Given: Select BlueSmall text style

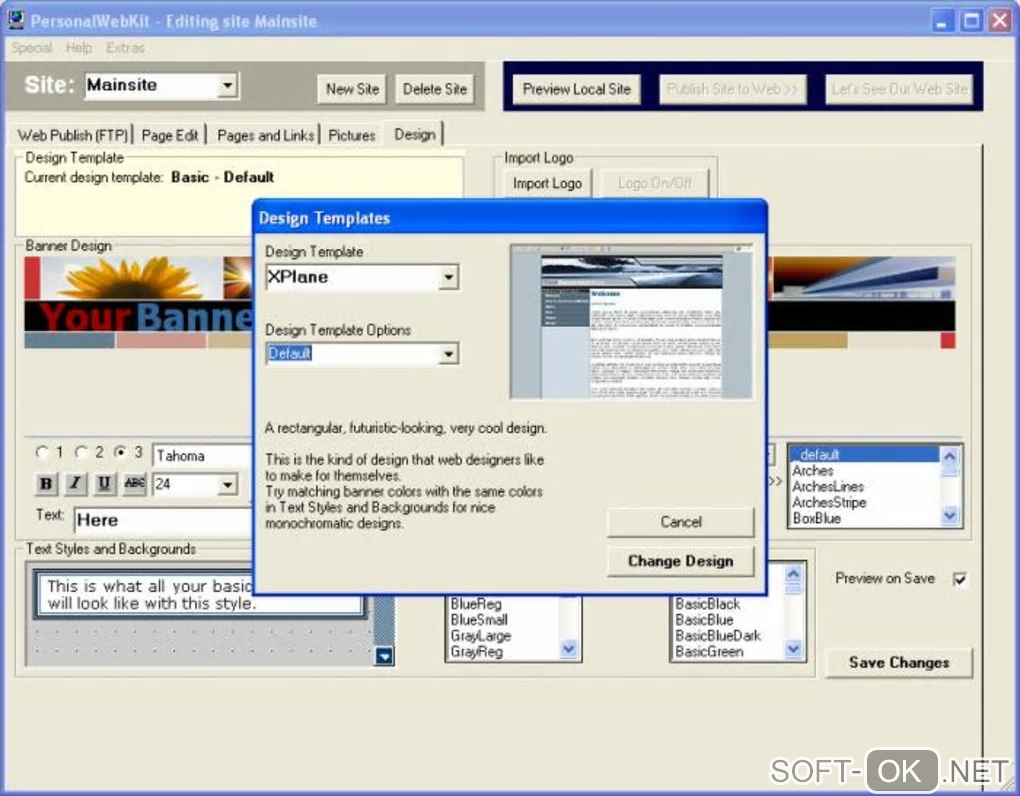Looking at the screenshot, I should click(x=503, y=620).
